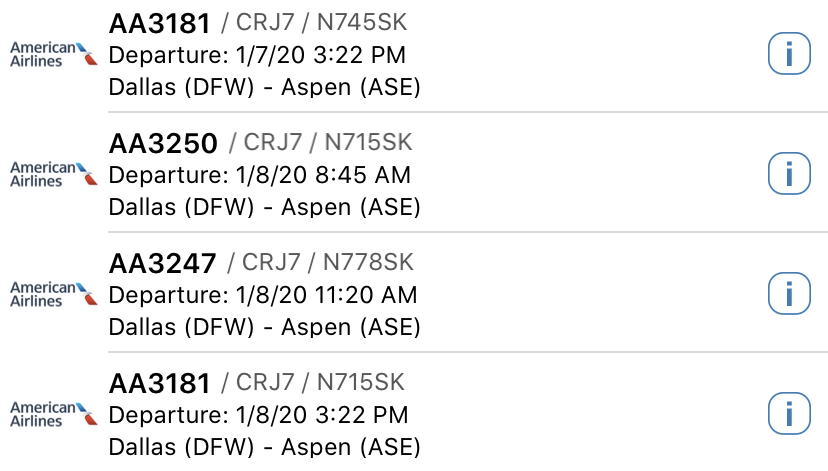Image resolution: width=828 pixels, height=471 pixels.
Task: Open info button for flight AA3250
Action: click(x=788, y=174)
